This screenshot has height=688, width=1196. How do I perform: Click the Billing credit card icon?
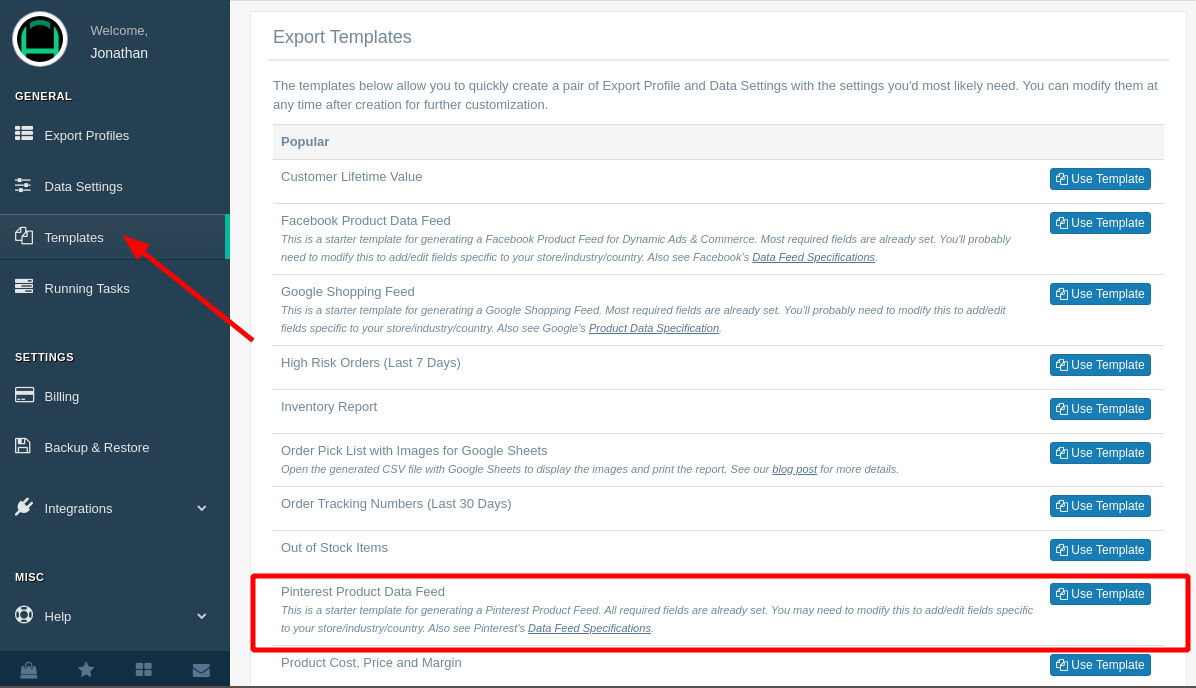pos(24,395)
